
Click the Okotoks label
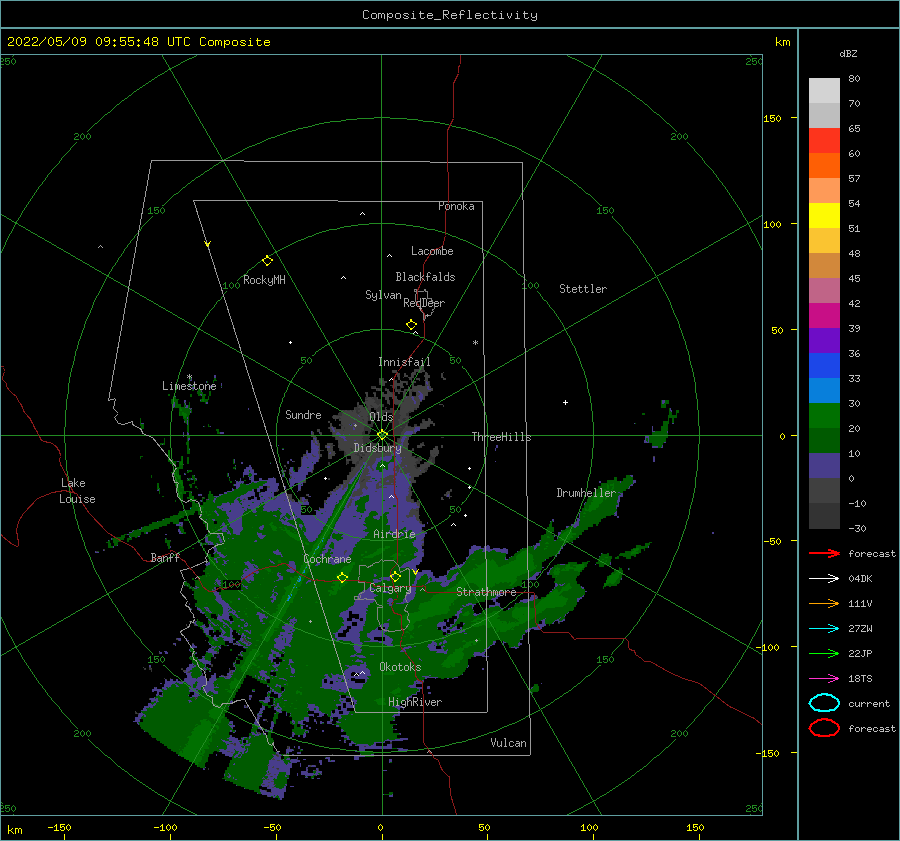point(401,667)
